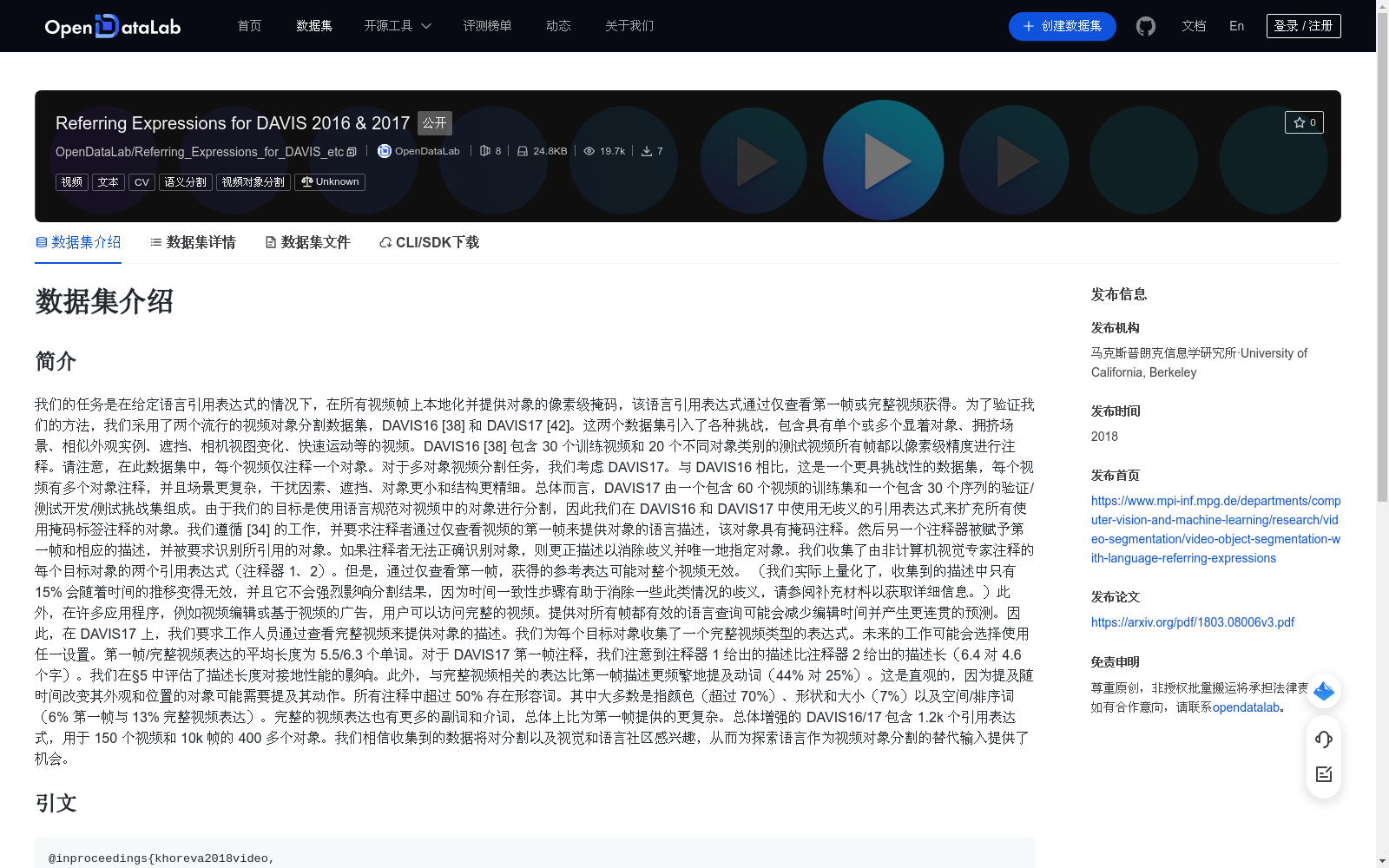1389x868 pixels.
Task: Click the large play banner graphic
Action: (884, 161)
